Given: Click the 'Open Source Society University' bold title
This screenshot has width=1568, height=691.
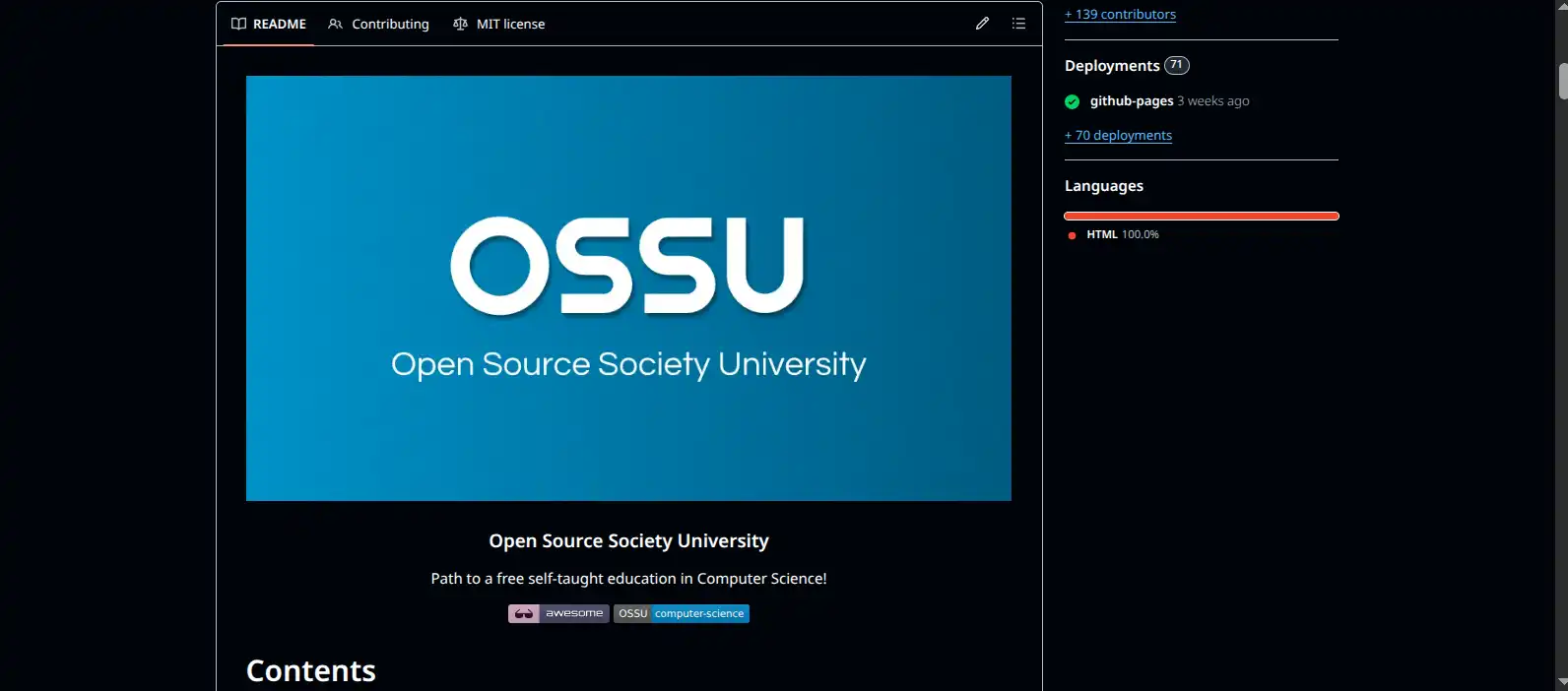Looking at the screenshot, I should [628, 540].
